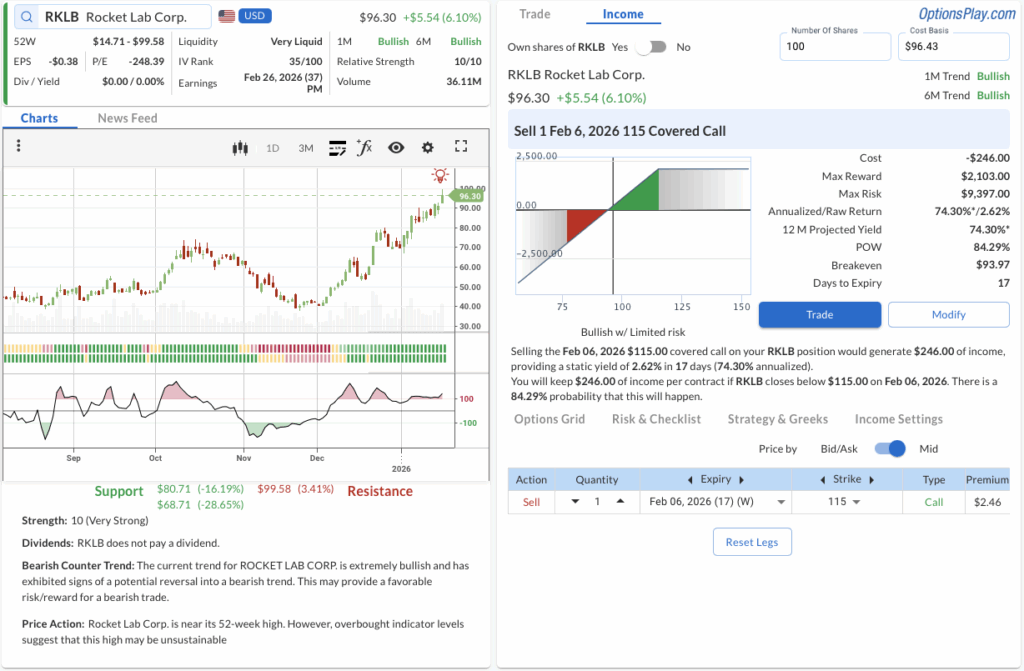
Task: Open the chart's three-dot options menu
Action: [x=18, y=147]
